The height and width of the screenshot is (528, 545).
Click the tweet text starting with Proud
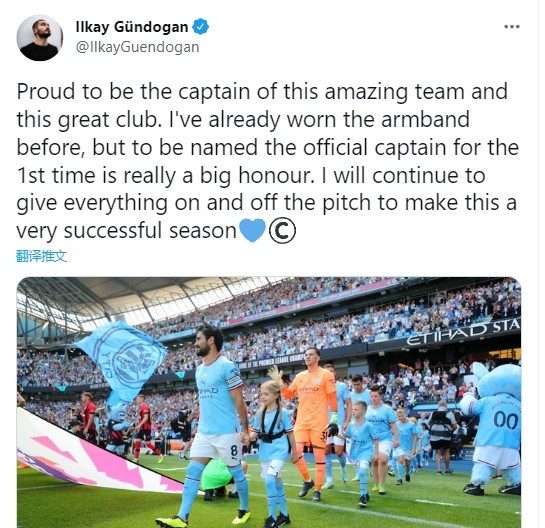point(268,161)
